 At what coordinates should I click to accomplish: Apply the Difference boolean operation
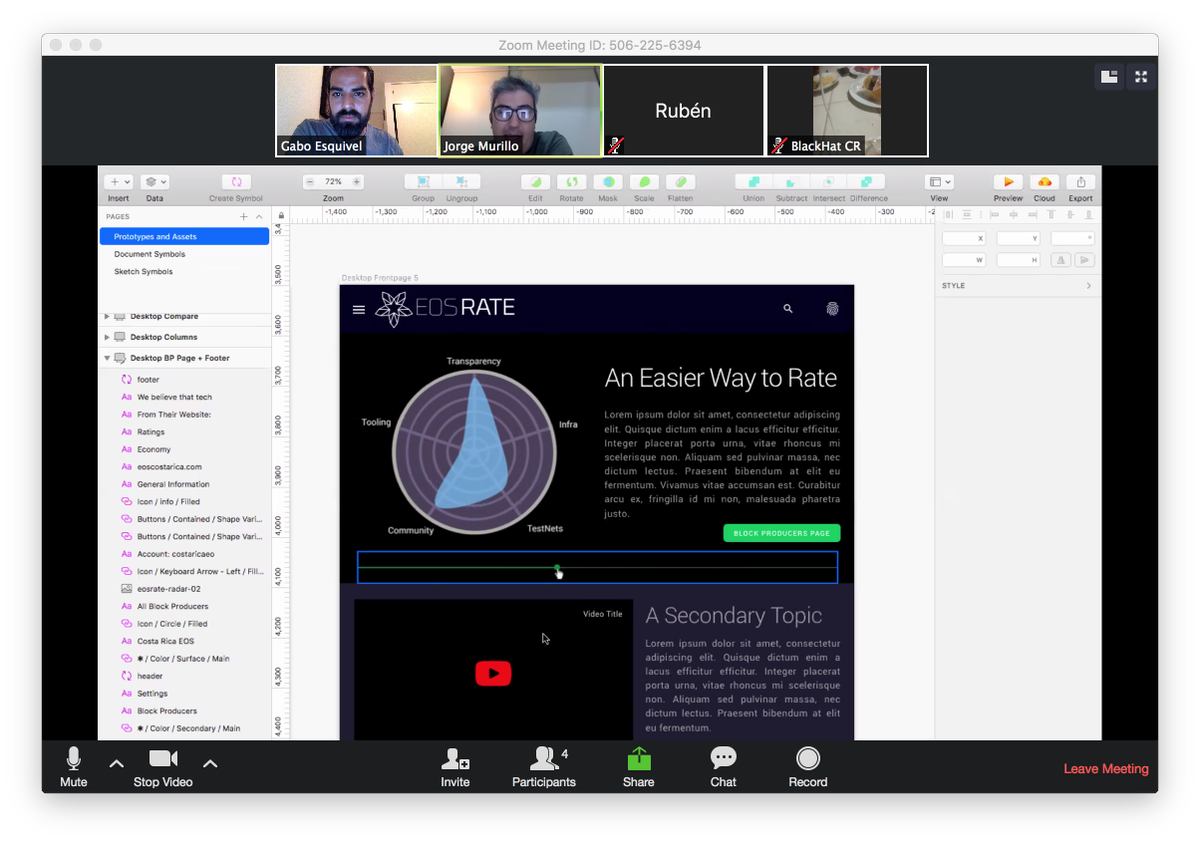coord(867,182)
